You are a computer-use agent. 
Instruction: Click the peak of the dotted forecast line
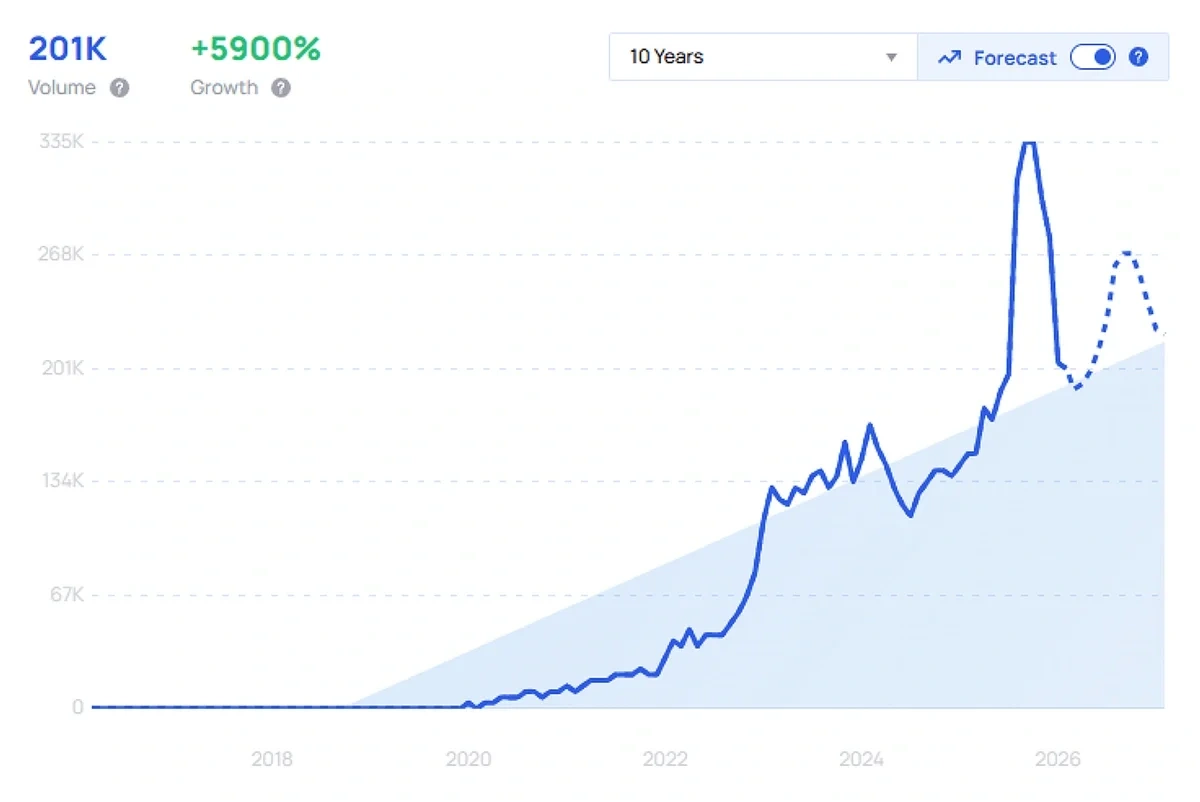tap(1126, 252)
